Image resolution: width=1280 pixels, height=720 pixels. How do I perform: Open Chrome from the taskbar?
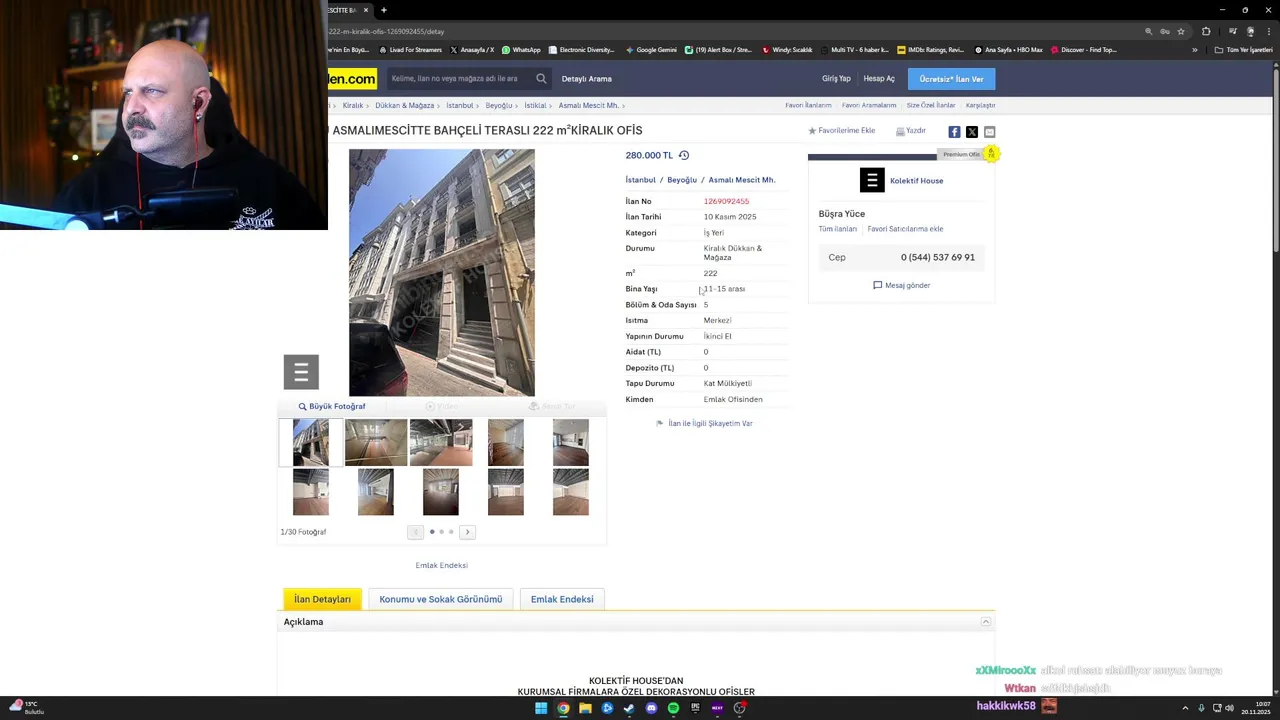click(563, 708)
